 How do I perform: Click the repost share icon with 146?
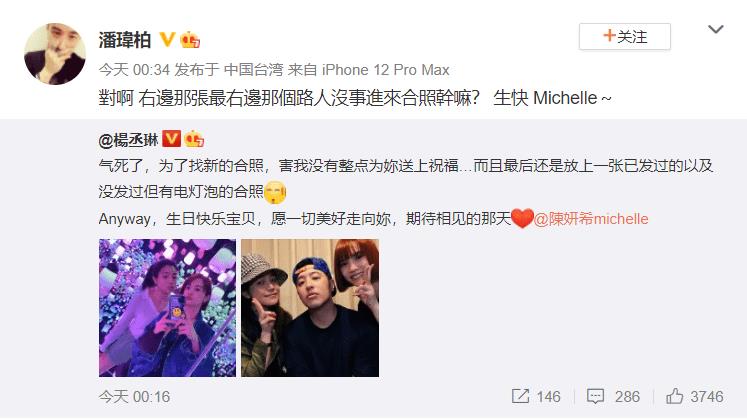536,396
